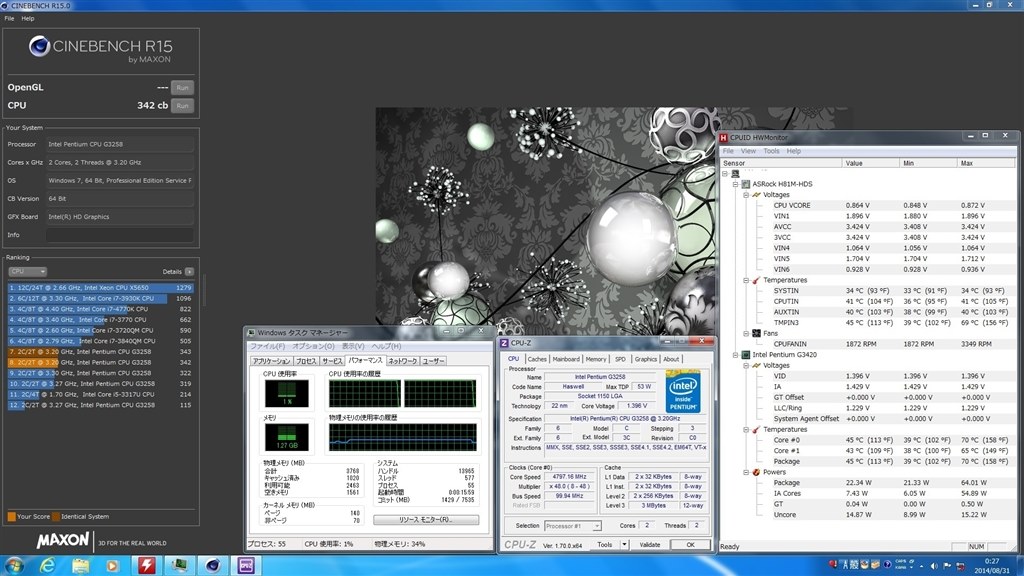Click the Action Center flag tray icon

click(x=948, y=566)
